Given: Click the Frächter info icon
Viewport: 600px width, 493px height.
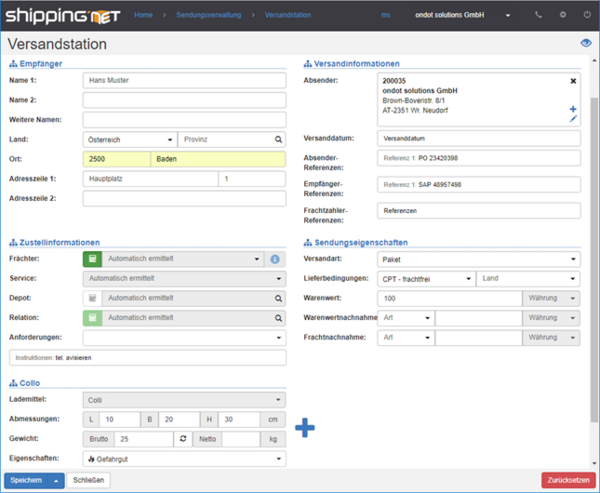Looking at the screenshot, I should coord(274,258).
